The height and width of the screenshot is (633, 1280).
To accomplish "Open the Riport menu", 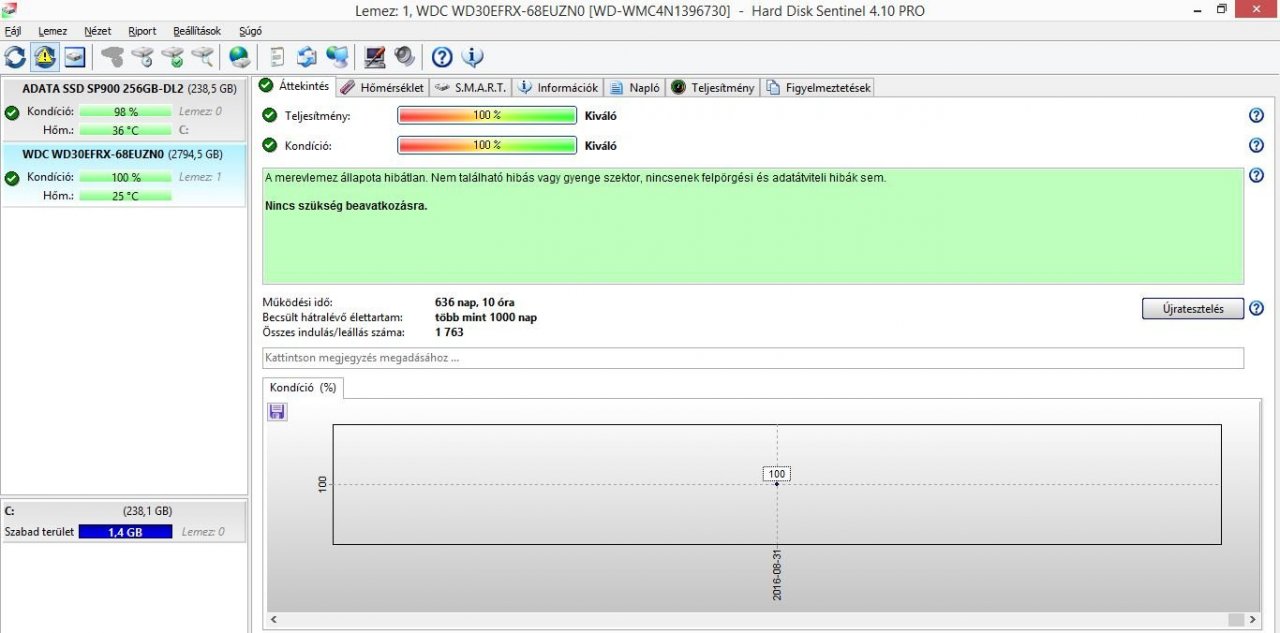I will point(142,31).
